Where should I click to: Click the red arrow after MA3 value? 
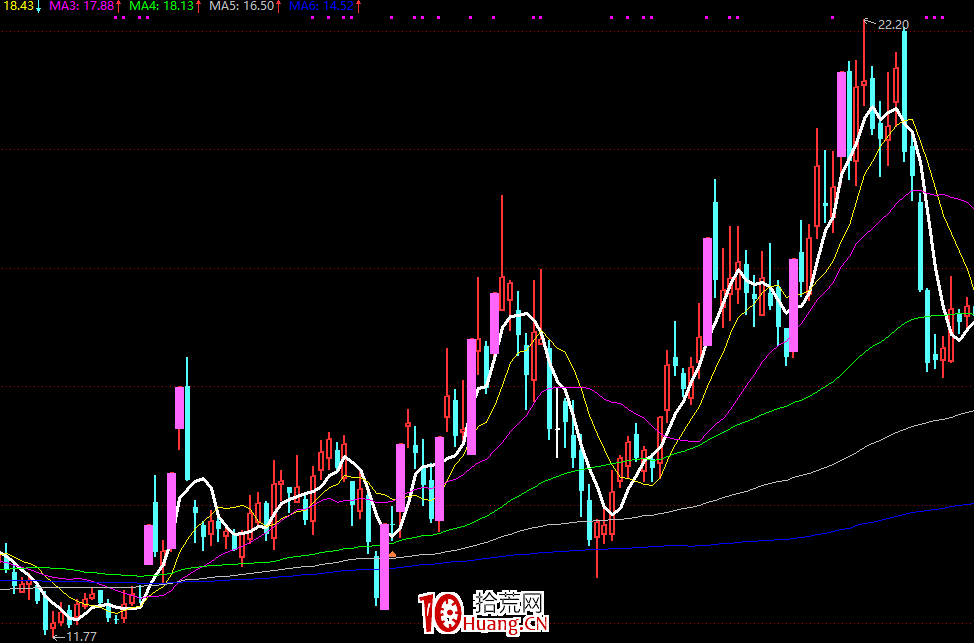[119, 6]
